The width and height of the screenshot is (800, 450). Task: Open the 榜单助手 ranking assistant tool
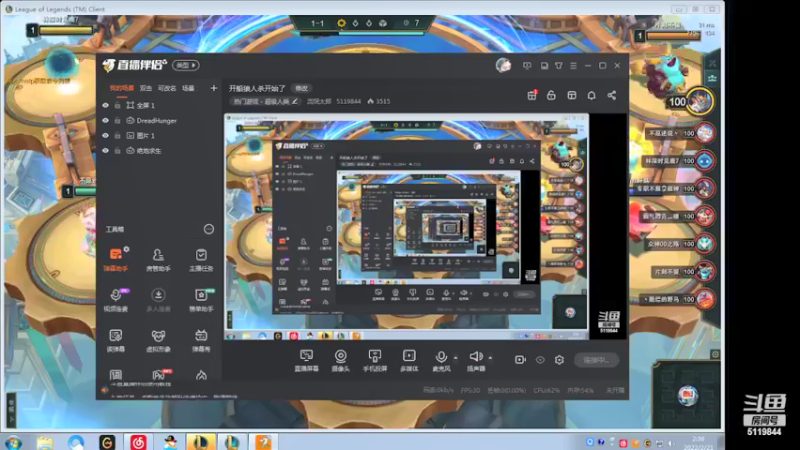tap(201, 299)
